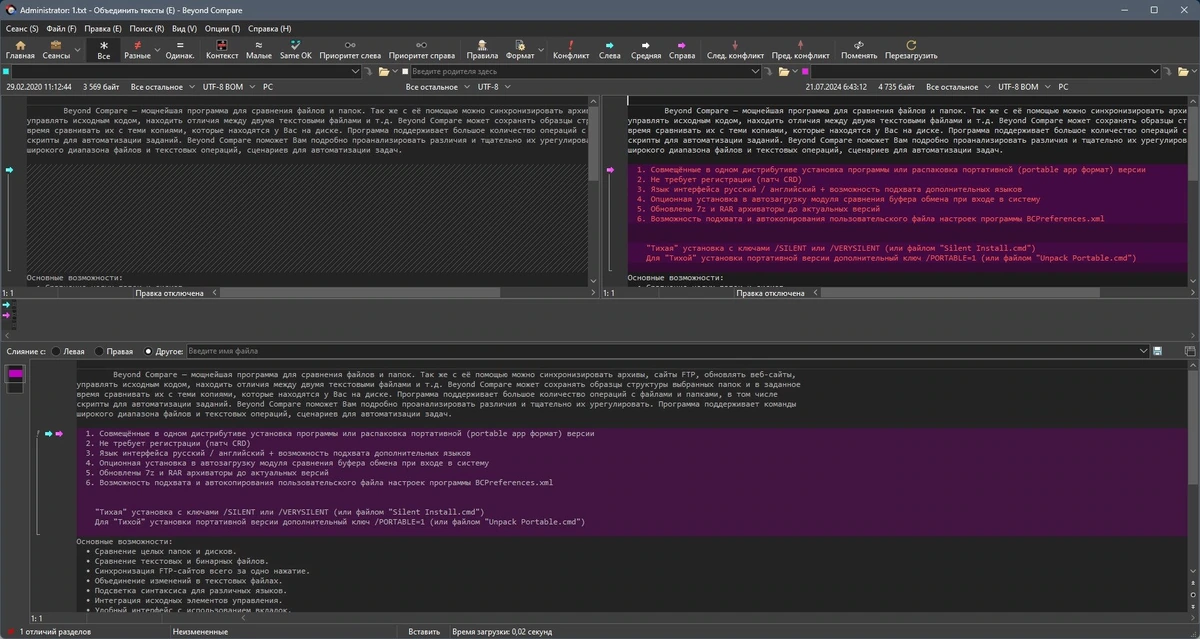Open the Сеанс (S) menu

22,29
